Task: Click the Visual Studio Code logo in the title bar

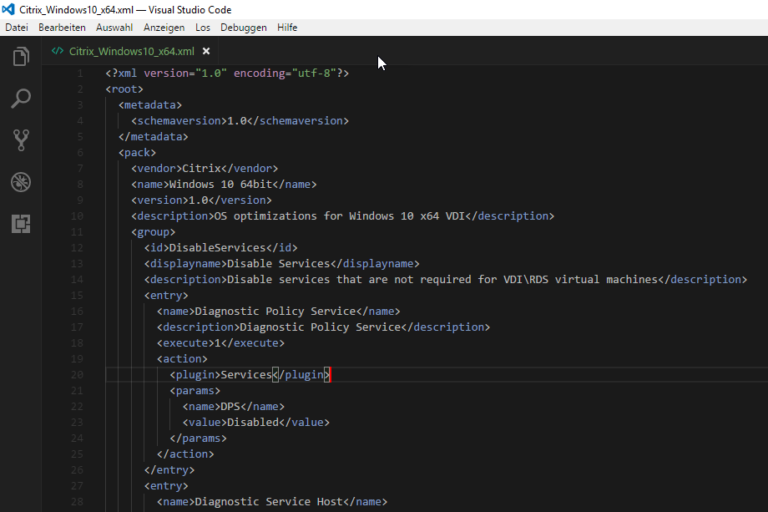Action: [9, 9]
